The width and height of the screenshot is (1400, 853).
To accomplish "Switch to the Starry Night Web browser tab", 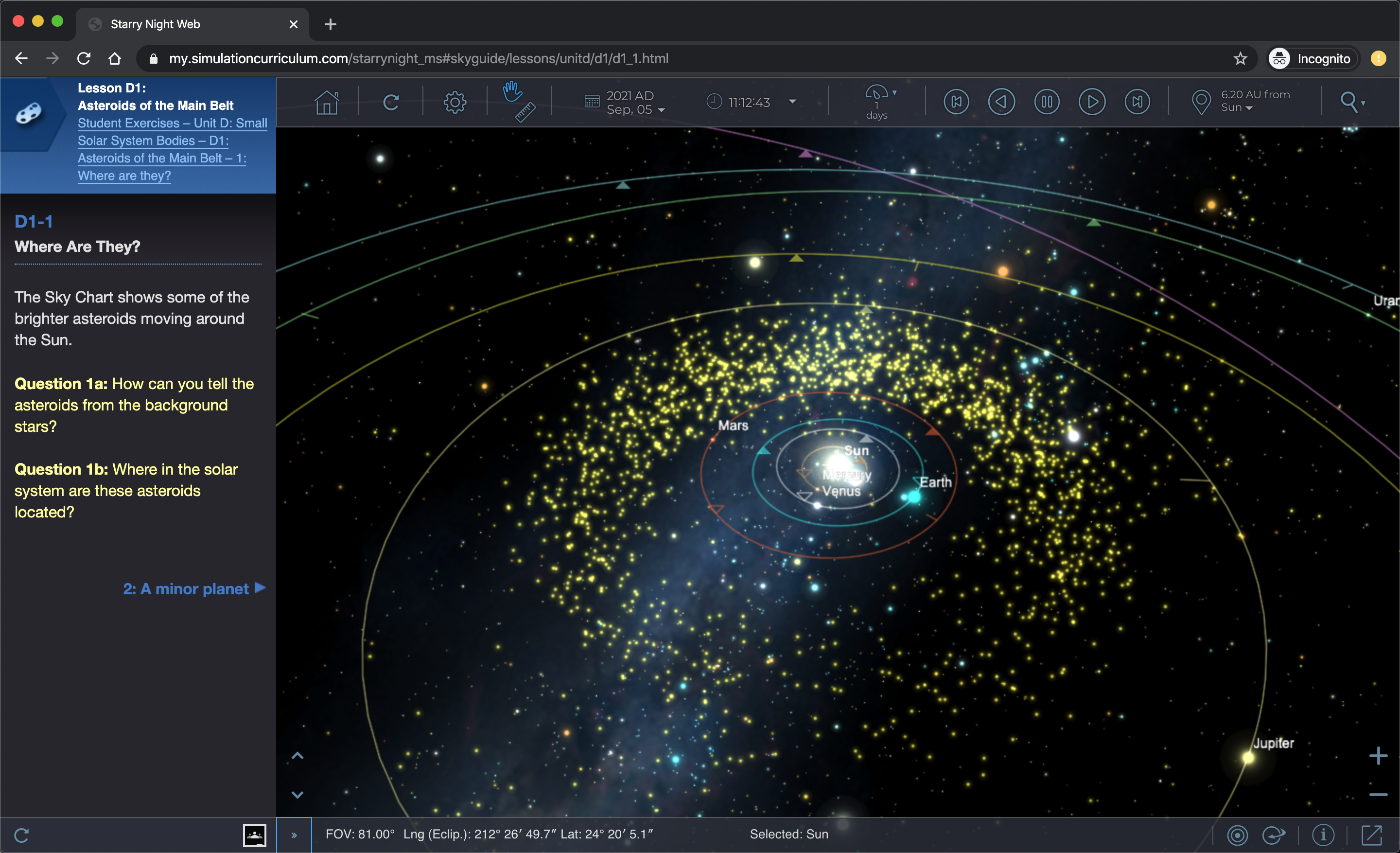I will click(x=155, y=24).
